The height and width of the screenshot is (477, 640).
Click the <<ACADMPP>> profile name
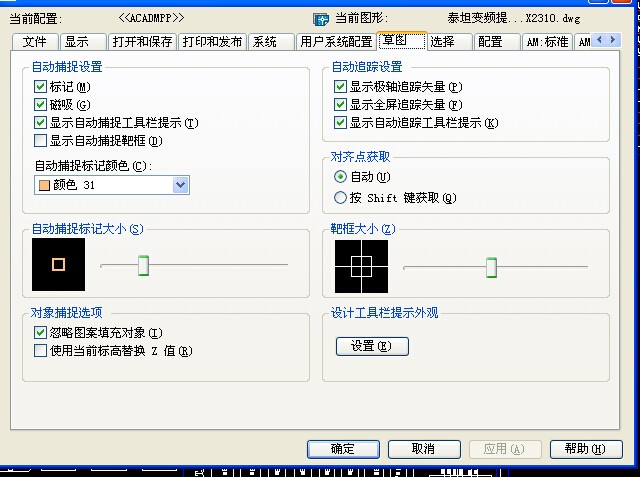coord(151,18)
